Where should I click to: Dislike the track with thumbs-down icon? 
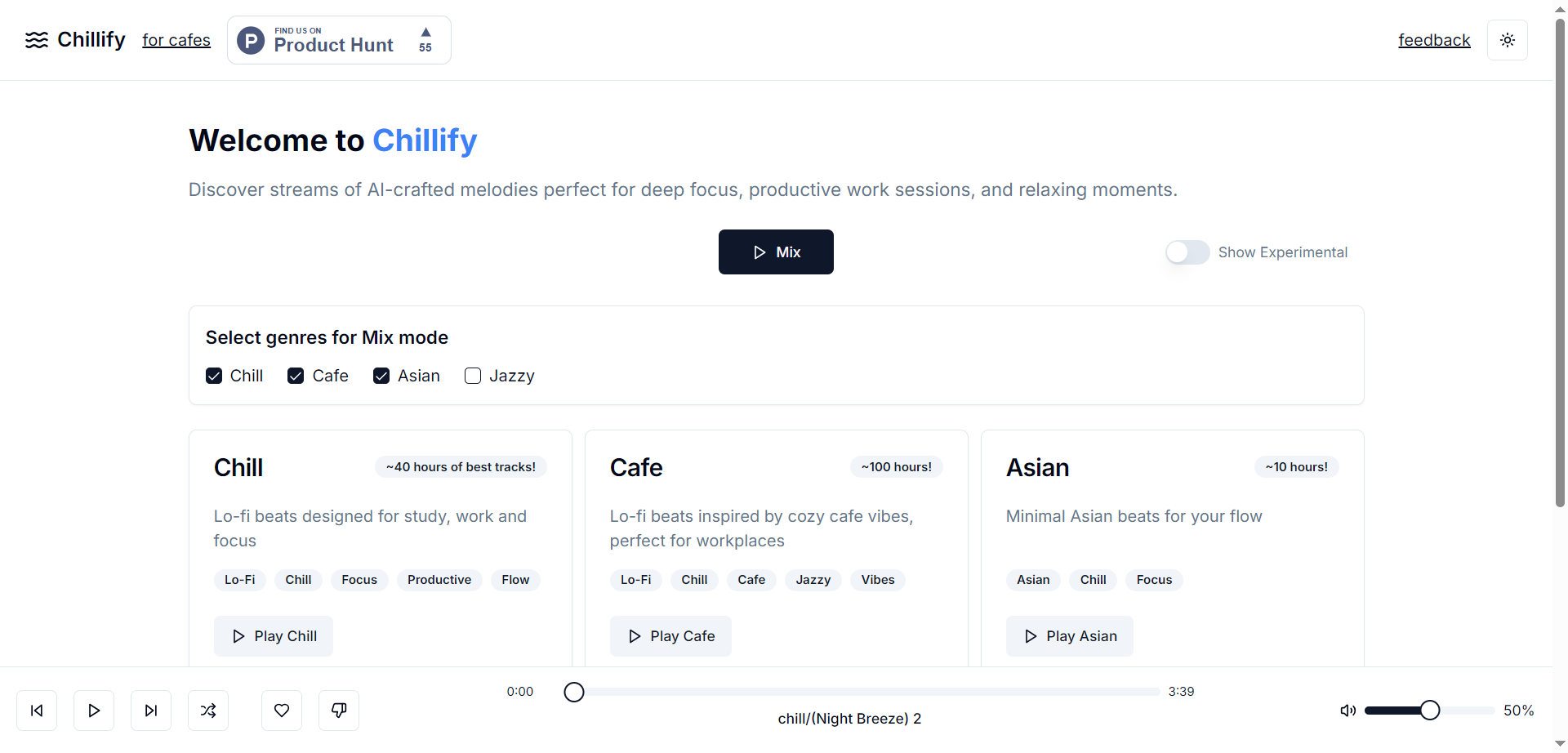coord(339,711)
